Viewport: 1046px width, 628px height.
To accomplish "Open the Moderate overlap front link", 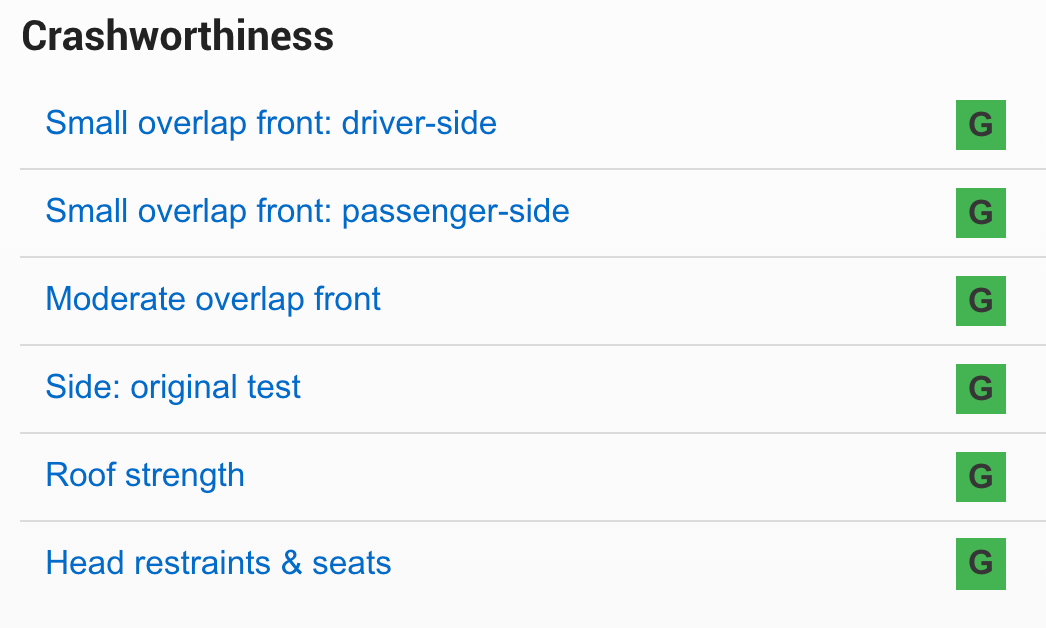I will pos(213,299).
